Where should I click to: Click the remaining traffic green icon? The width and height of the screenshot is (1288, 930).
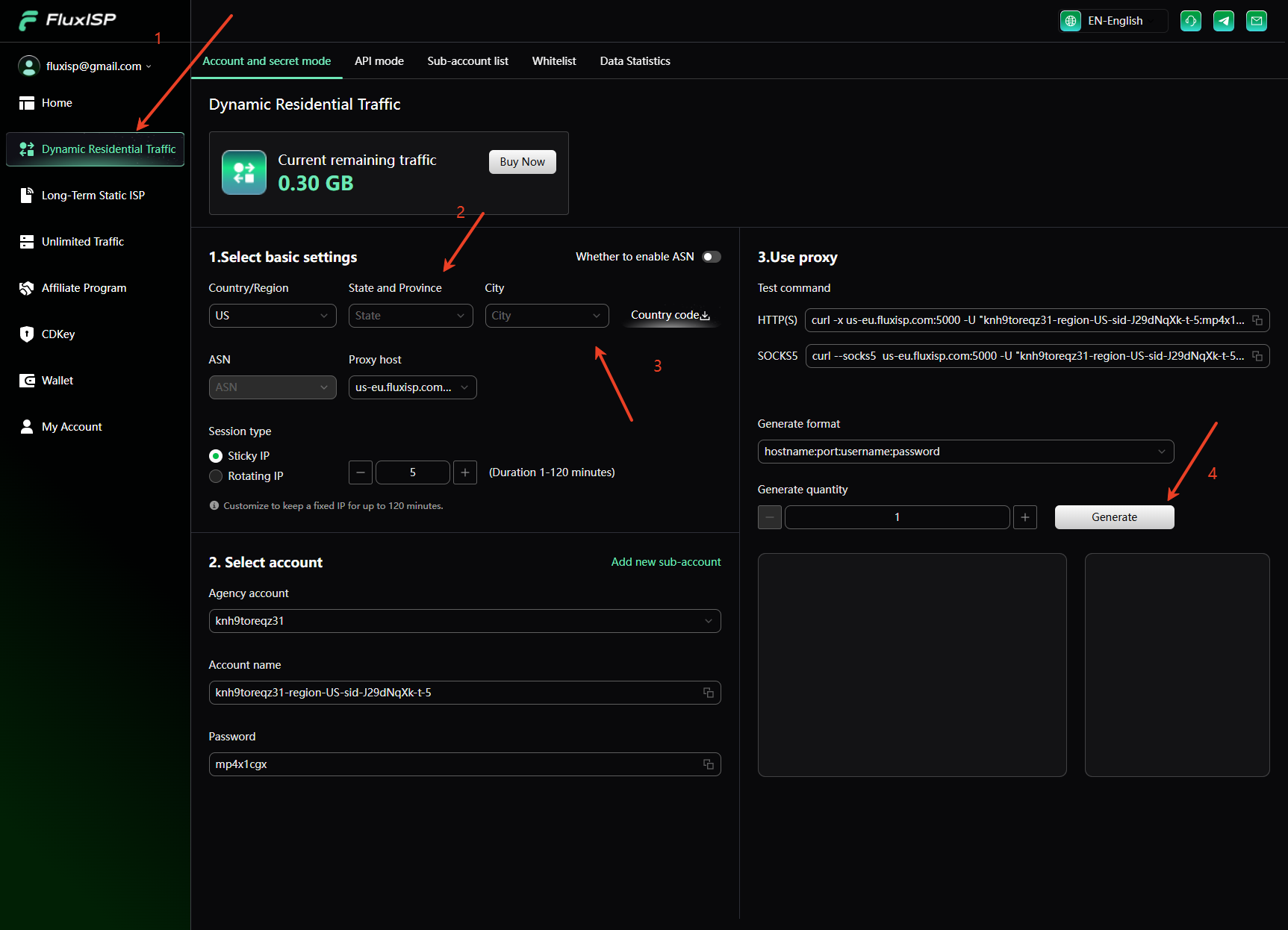244,172
